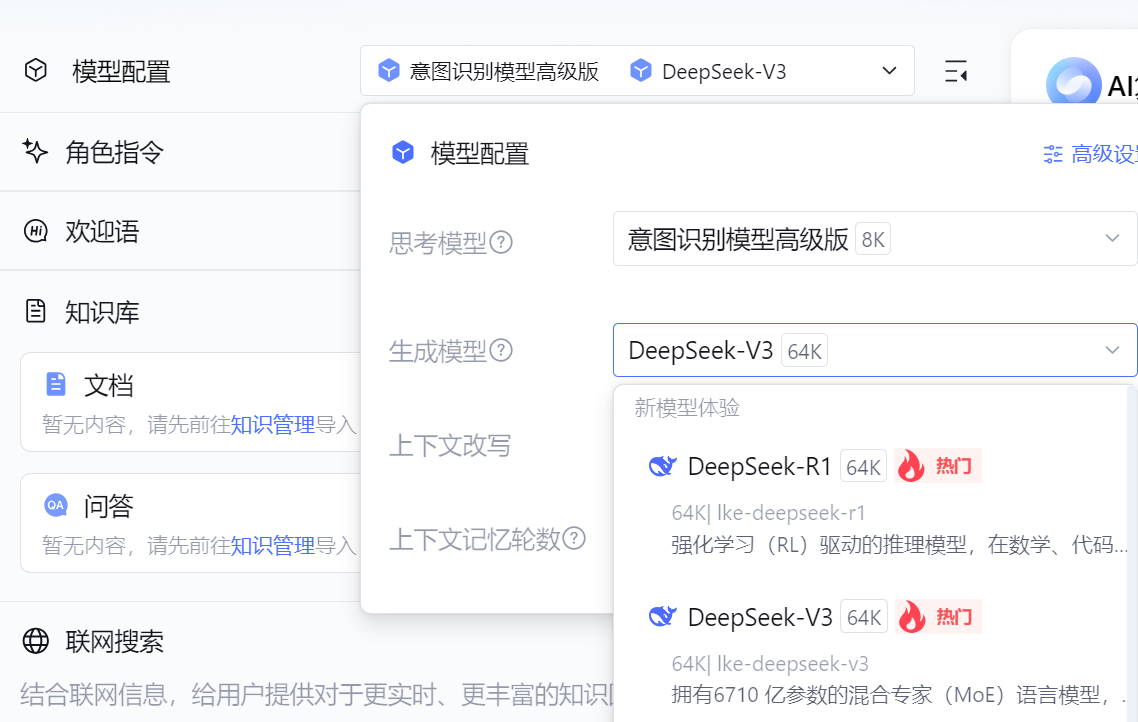Screen dimensions: 1138x722
Task: Click the lke-deepseek-v3 model ID text
Action: pyautogui.click(x=793, y=664)
